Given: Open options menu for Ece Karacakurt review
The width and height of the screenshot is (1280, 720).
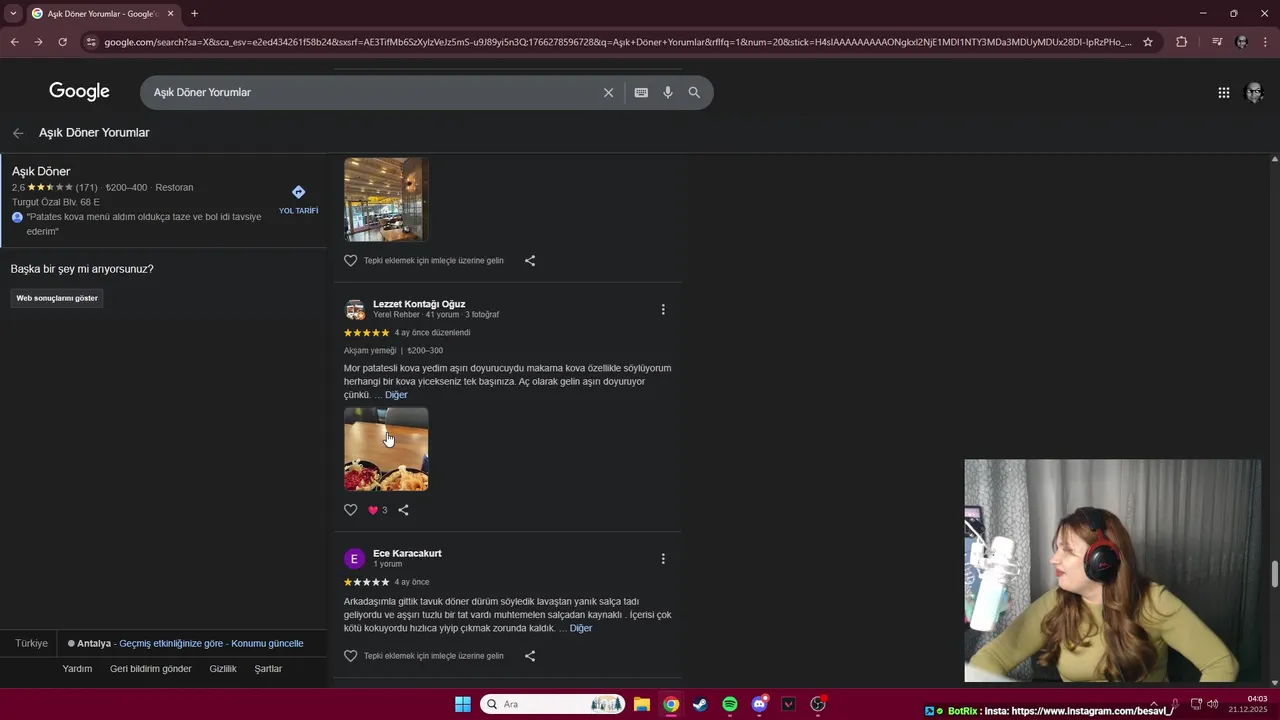Looking at the screenshot, I should (663, 558).
